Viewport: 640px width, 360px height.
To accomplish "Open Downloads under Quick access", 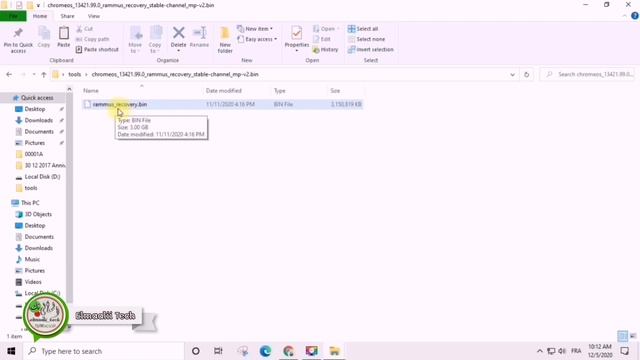I will click(38, 120).
